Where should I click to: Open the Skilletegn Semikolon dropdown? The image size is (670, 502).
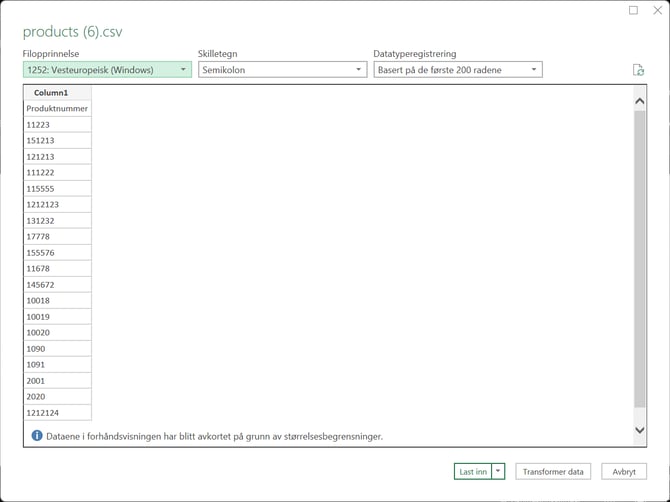282,70
